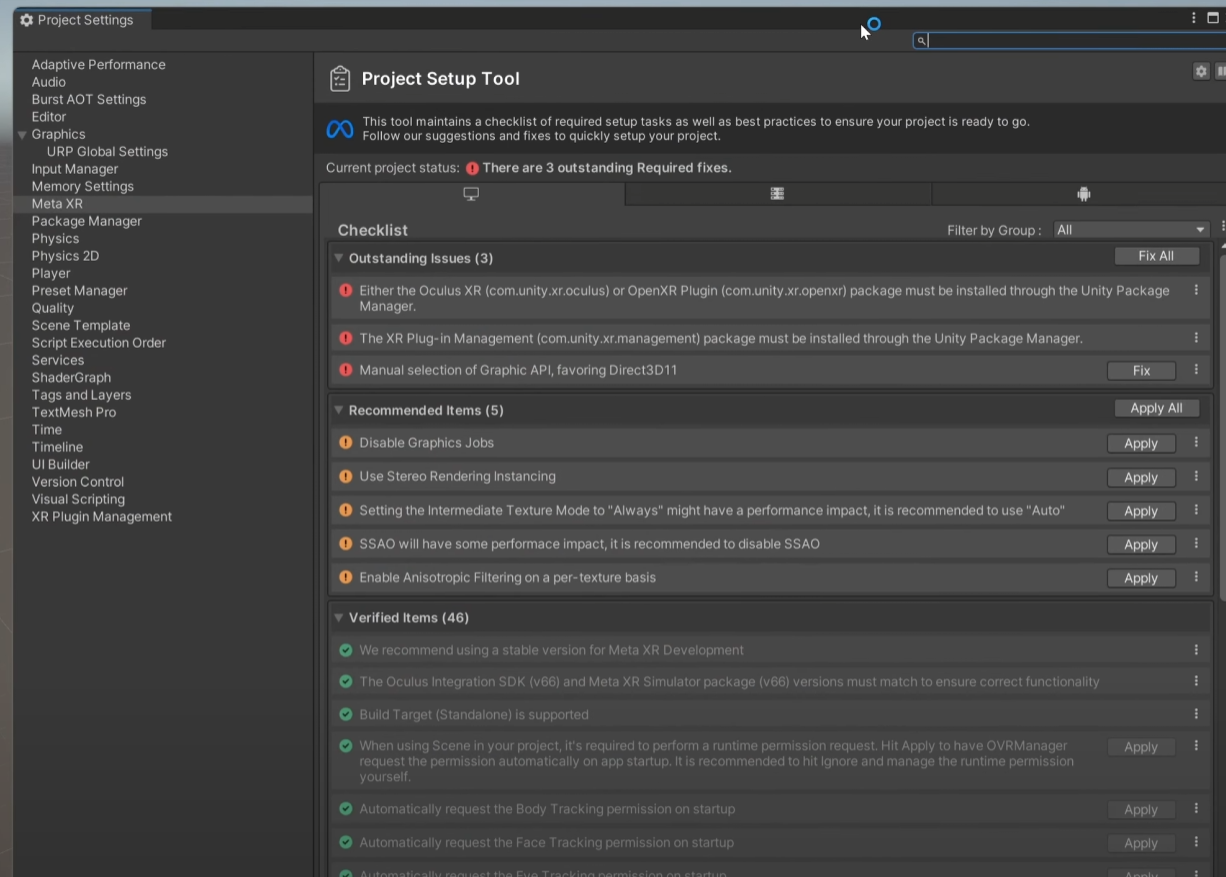Apply Disable Graphics Jobs recommendation

pyautogui.click(x=1141, y=443)
